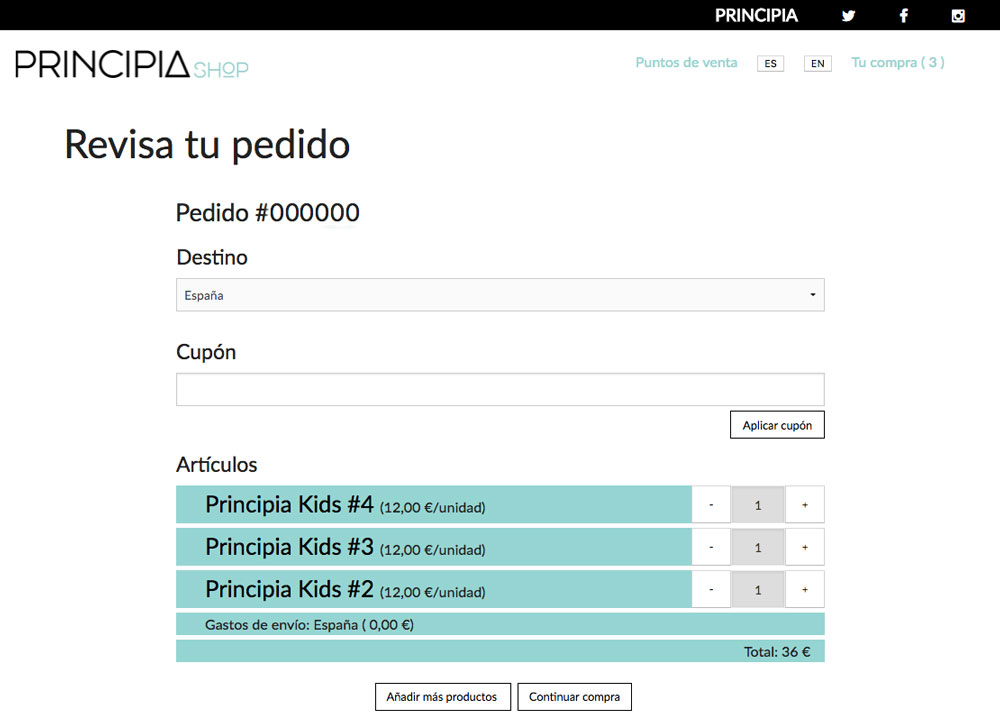Click the Principia Kids #2 item name
Viewport: 1000px width, 723px height.
[x=289, y=589]
